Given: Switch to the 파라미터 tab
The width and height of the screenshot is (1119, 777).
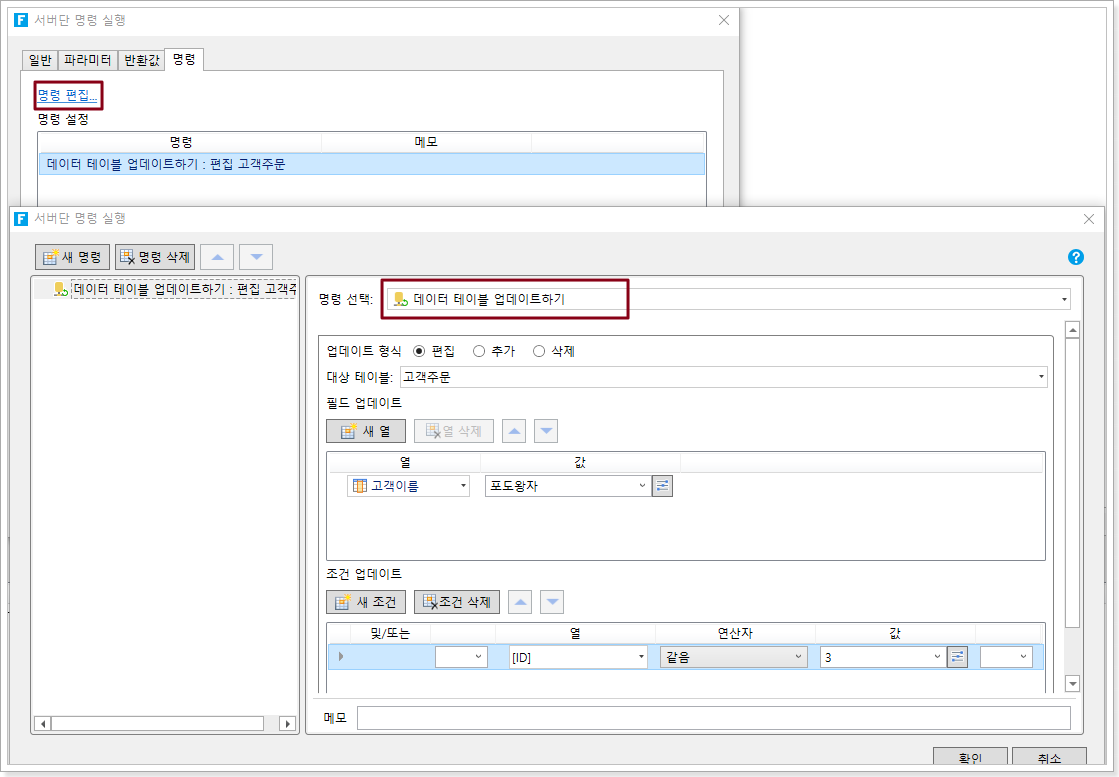Looking at the screenshot, I should click(x=88, y=60).
